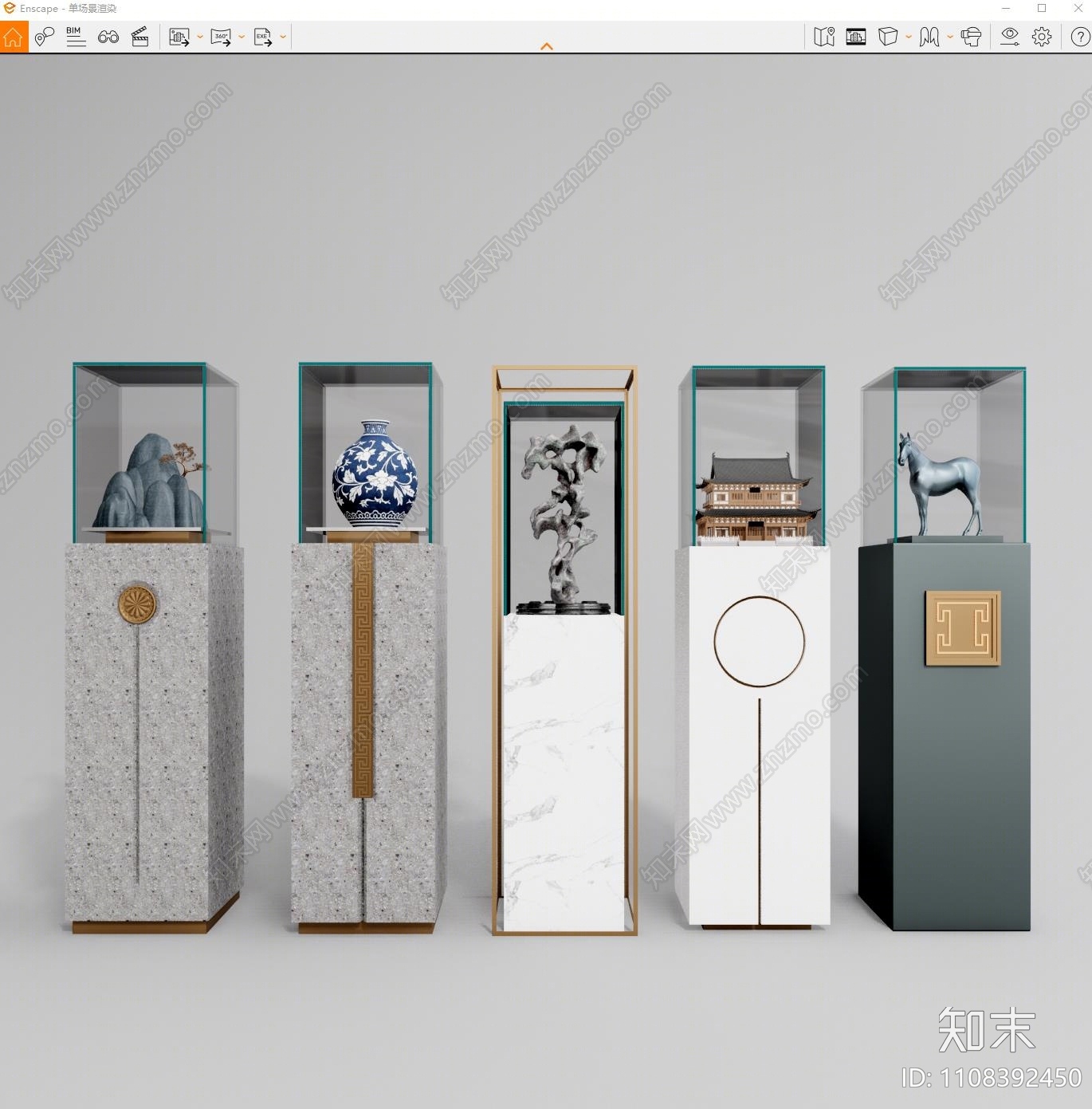The width and height of the screenshot is (1092, 1109).
Task: Collapse the toolbar with orange chevron
Action: 547,46
